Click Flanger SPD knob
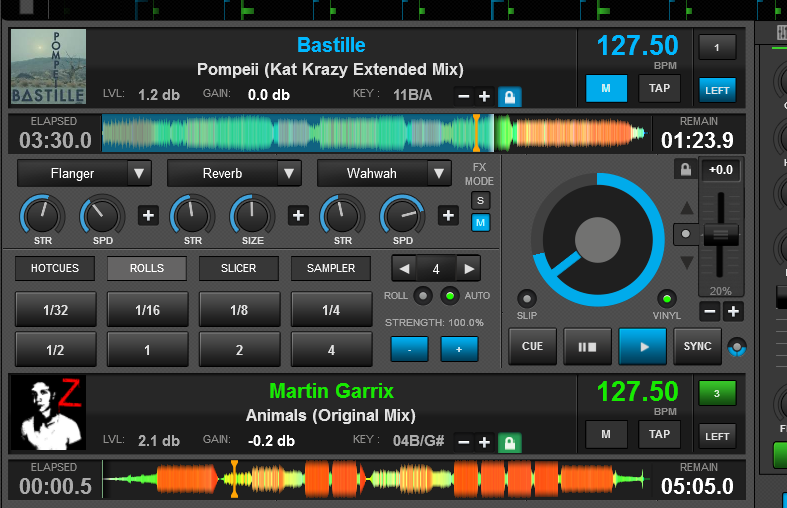The image size is (787, 508). point(102,216)
